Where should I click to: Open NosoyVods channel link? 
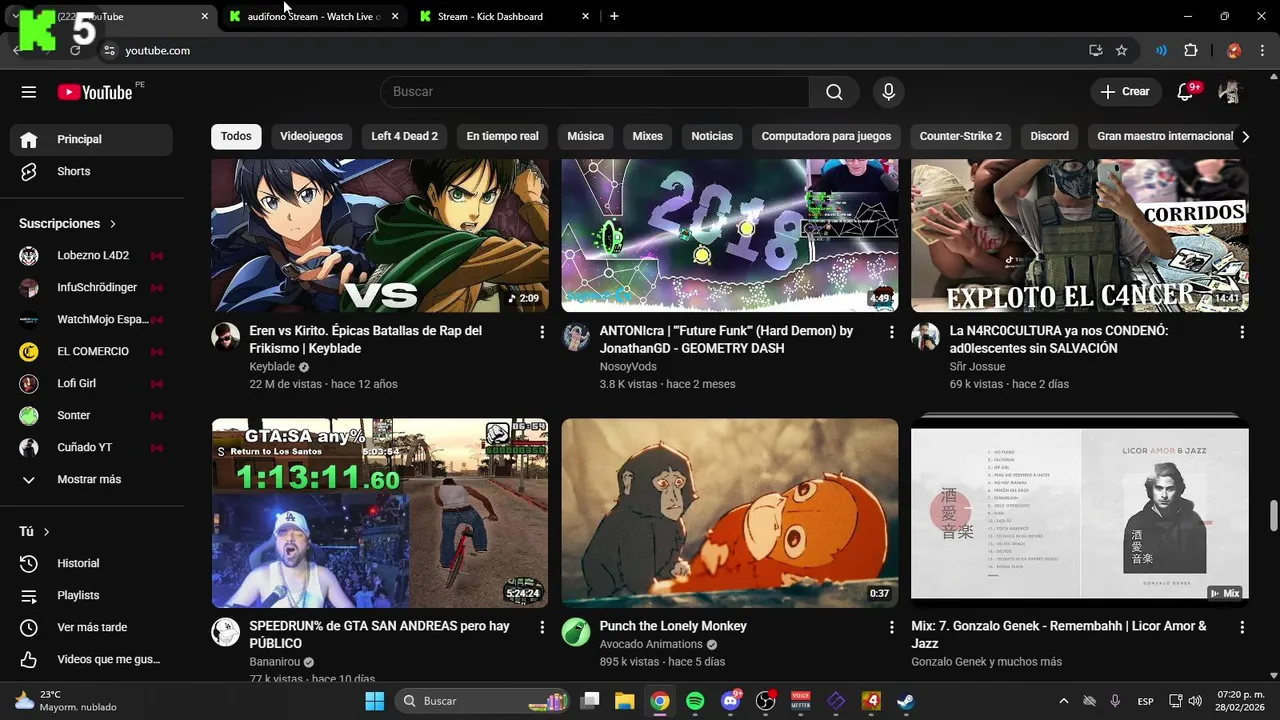pos(628,367)
